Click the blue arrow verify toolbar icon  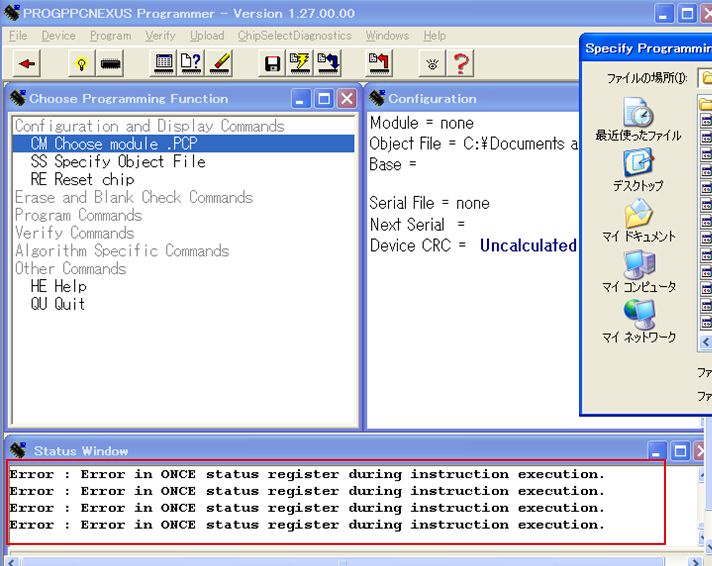328,63
